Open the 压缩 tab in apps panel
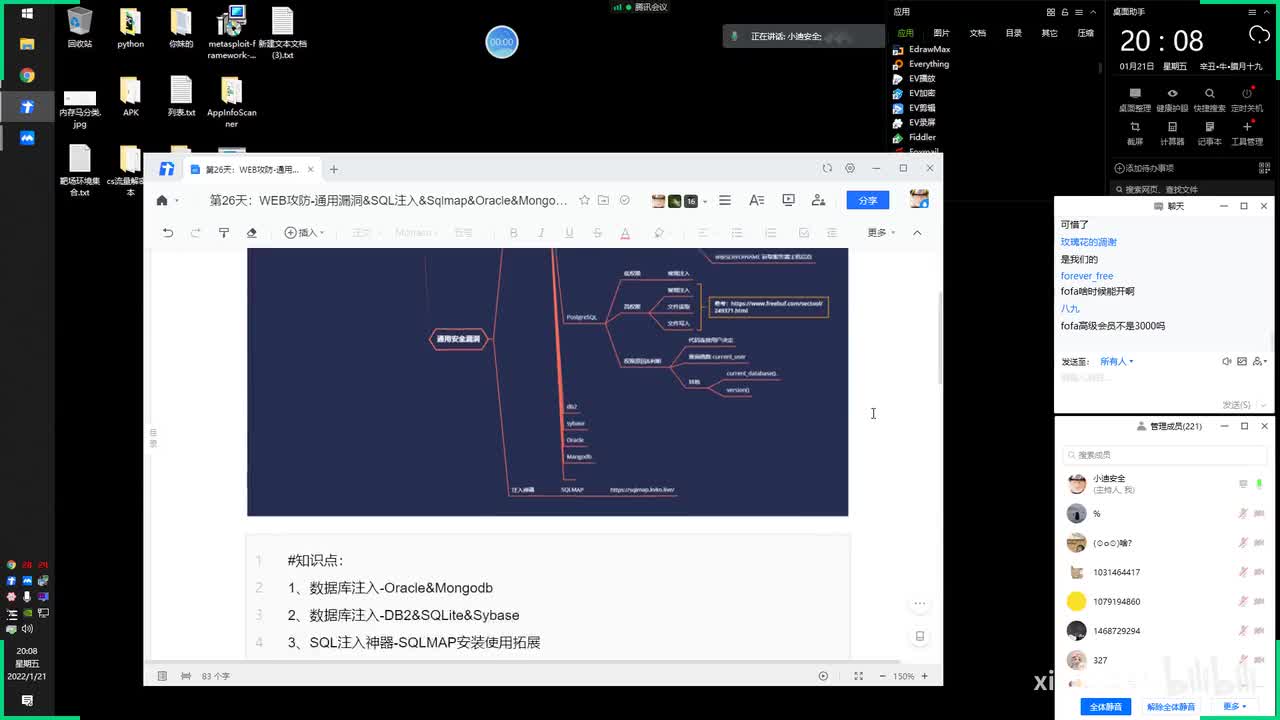This screenshot has height=720, width=1280. (x=1085, y=33)
